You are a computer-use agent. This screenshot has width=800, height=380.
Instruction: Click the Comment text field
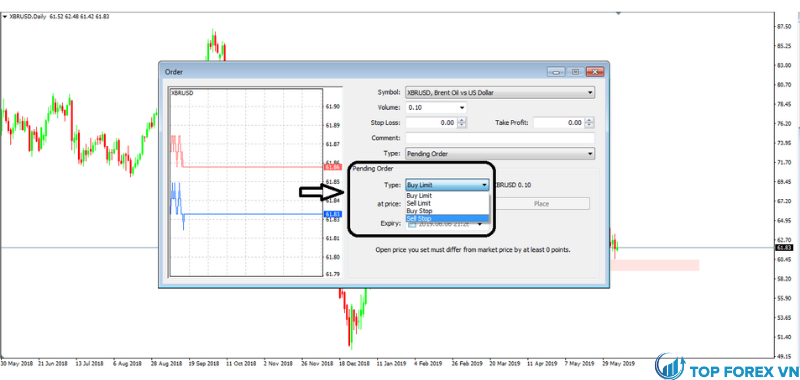click(x=500, y=138)
